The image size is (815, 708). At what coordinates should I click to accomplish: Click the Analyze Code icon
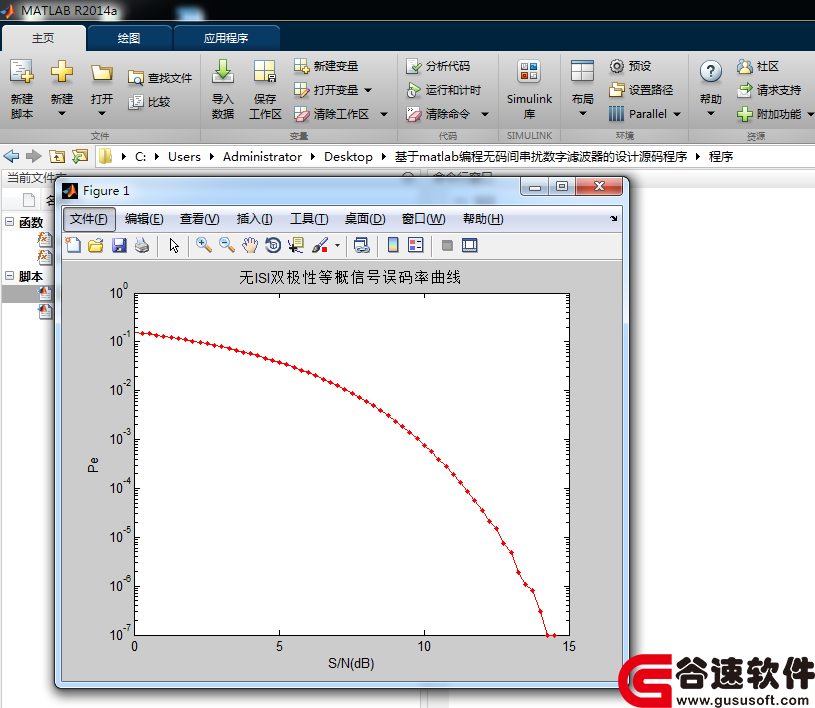(414, 66)
